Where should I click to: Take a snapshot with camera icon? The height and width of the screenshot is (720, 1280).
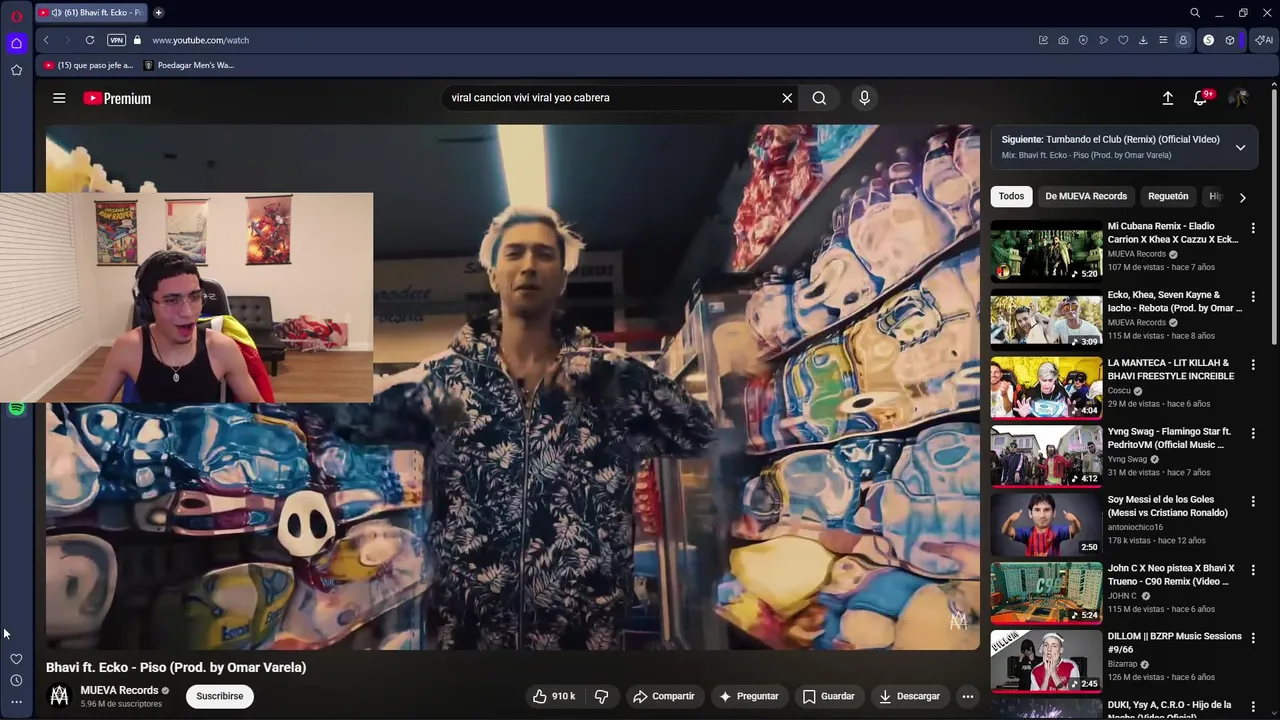tap(1063, 40)
